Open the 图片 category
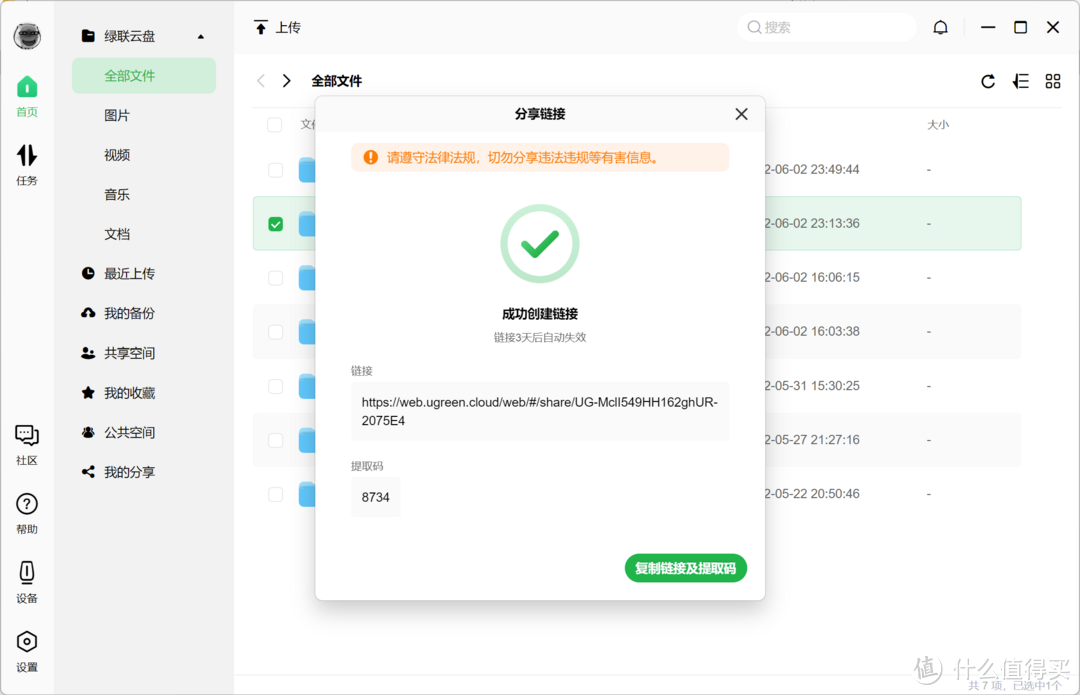Screen dimensions: 1080x695 pyautogui.click(x=117, y=115)
